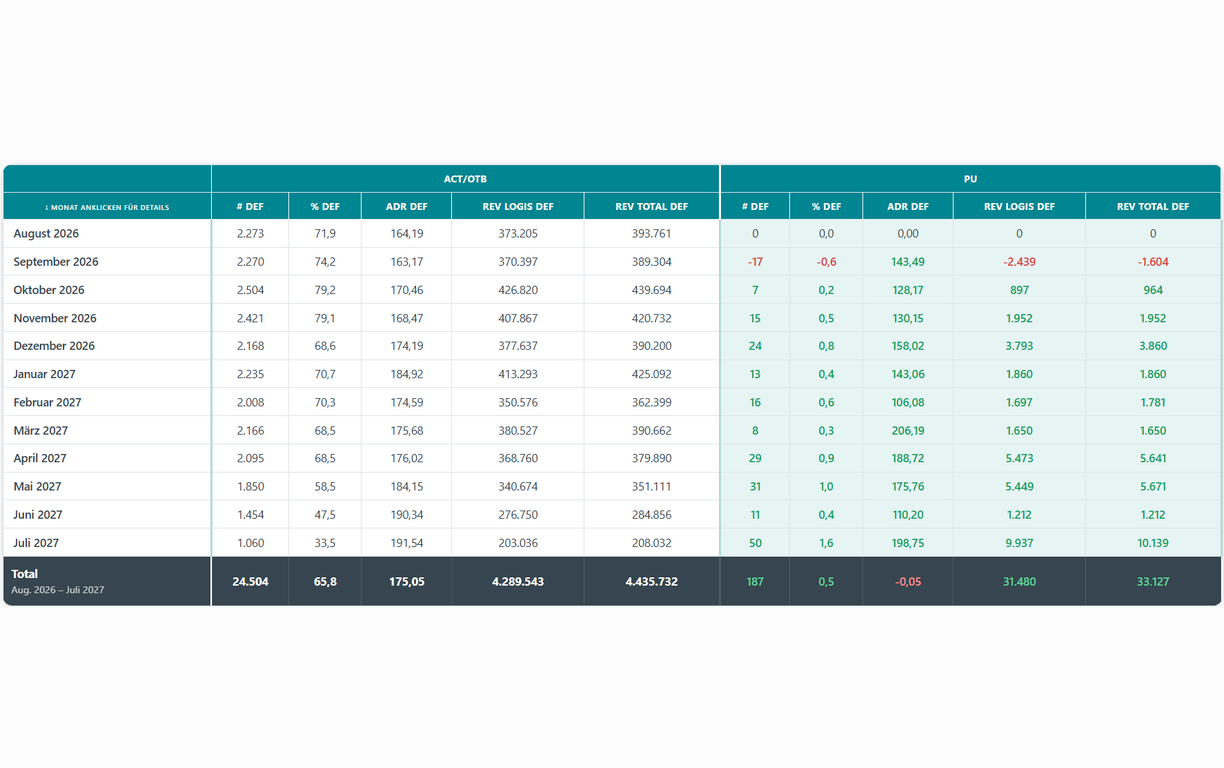Click ADR DEF header in ACT/OTB section
1224x768 pixels.
point(407,207)
